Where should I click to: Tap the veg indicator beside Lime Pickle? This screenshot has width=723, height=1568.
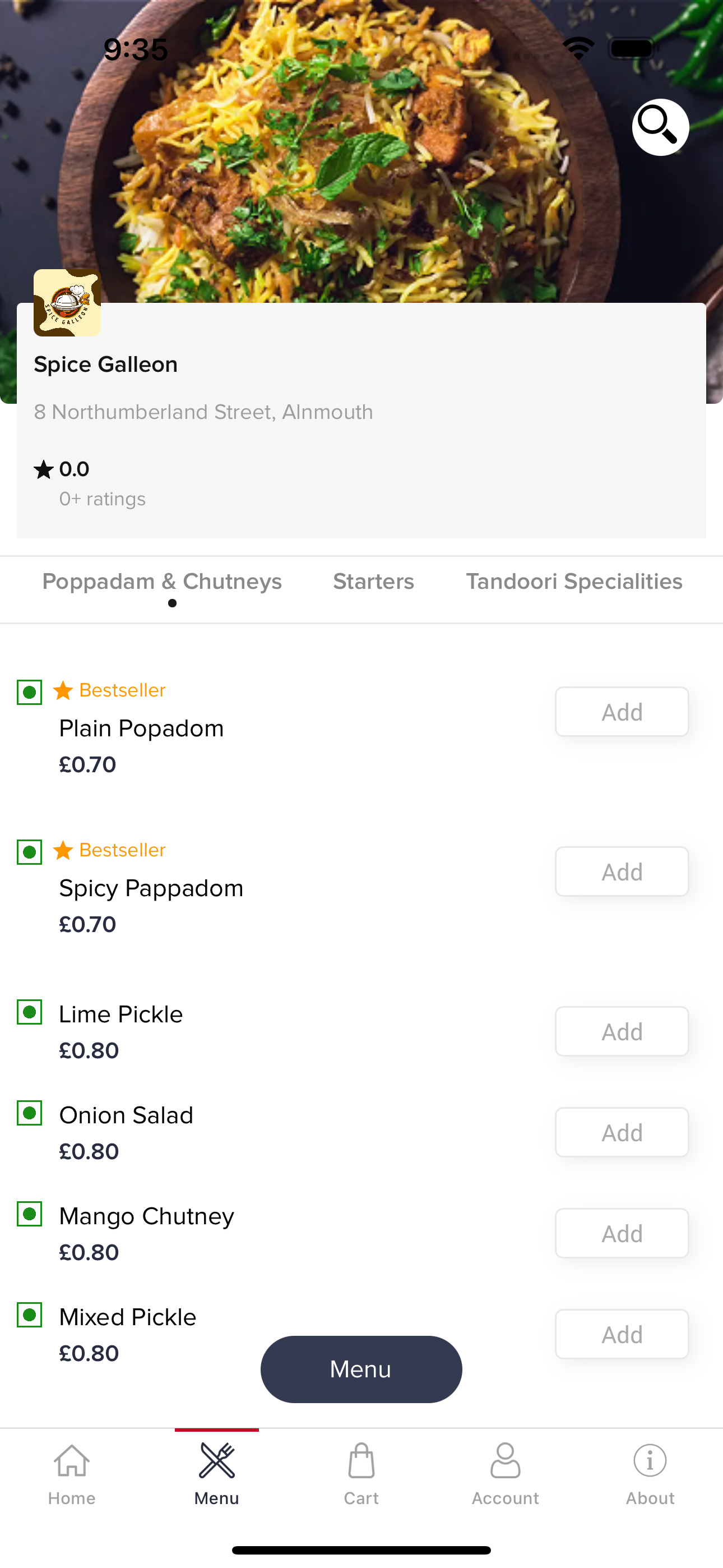[29, 1012]
